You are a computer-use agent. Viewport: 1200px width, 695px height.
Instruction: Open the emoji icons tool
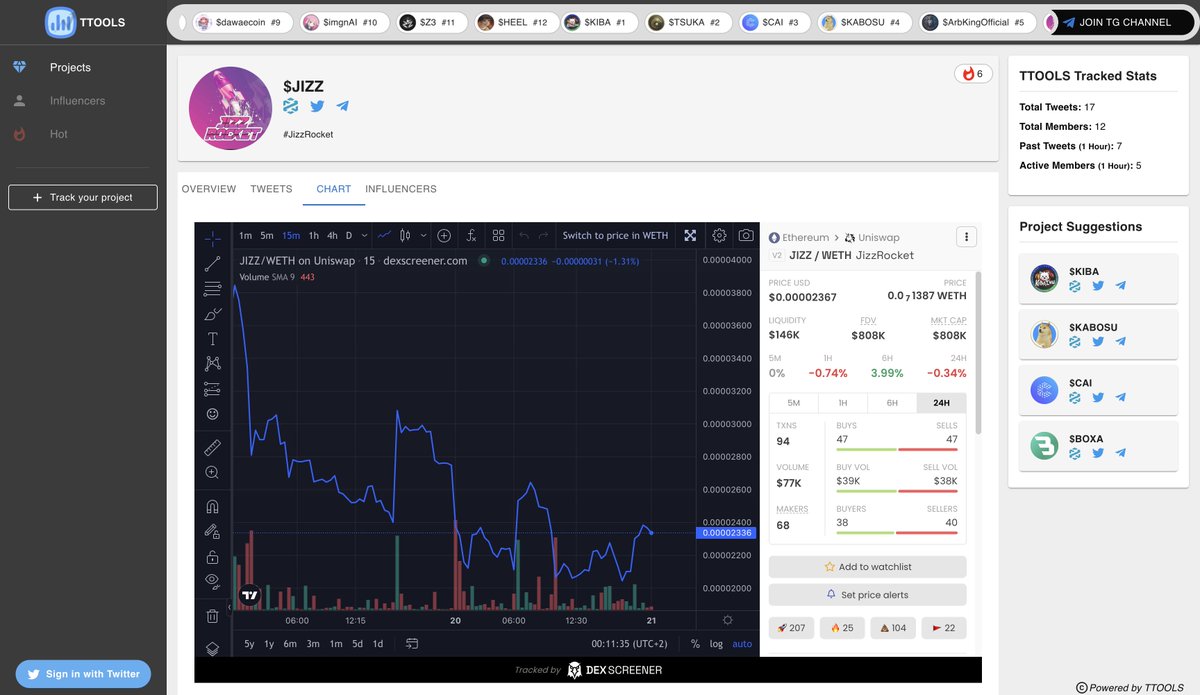pos(213,414)
